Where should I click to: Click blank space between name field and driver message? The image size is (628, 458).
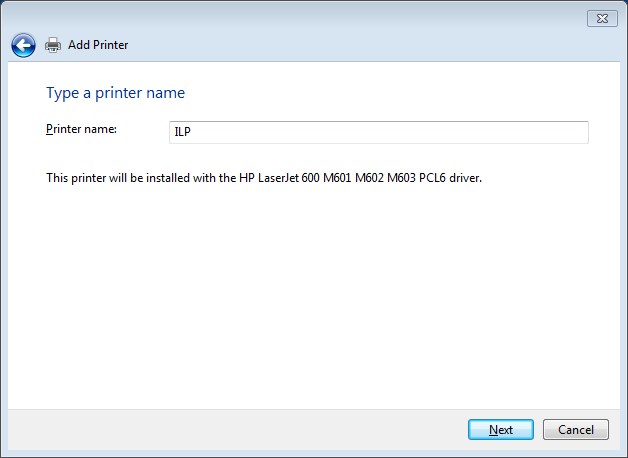click(x=300, y=157)
